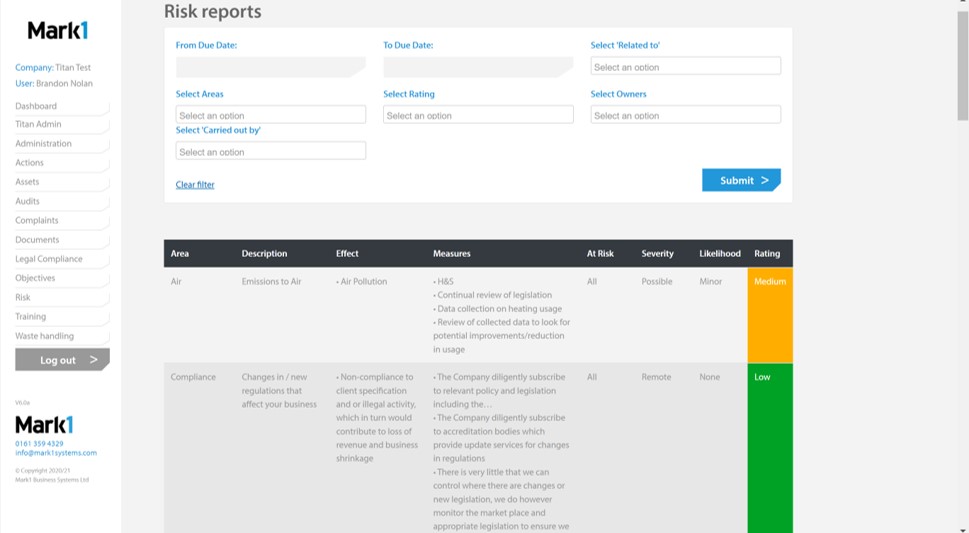
Task: Go to the Risk section in sidebar
Action: [23, 297]
